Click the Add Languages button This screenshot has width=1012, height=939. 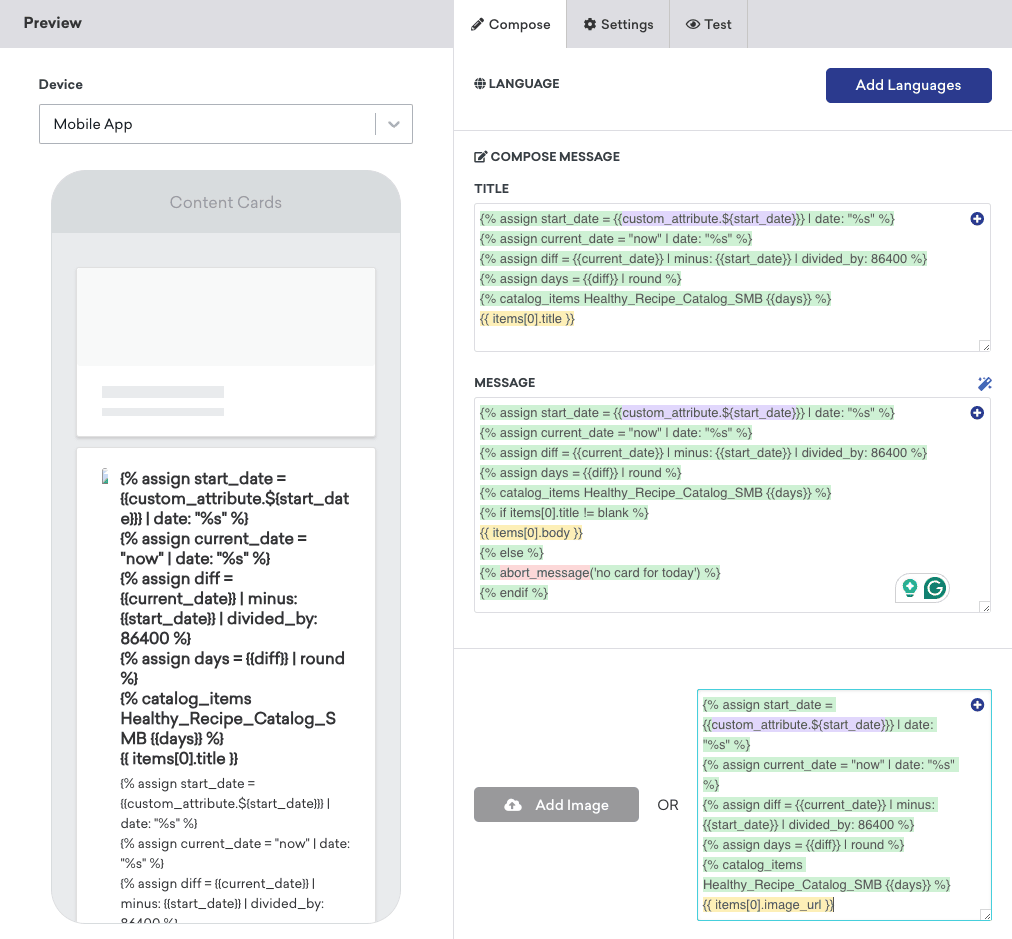pyautogui.click(x=908, y=85)
